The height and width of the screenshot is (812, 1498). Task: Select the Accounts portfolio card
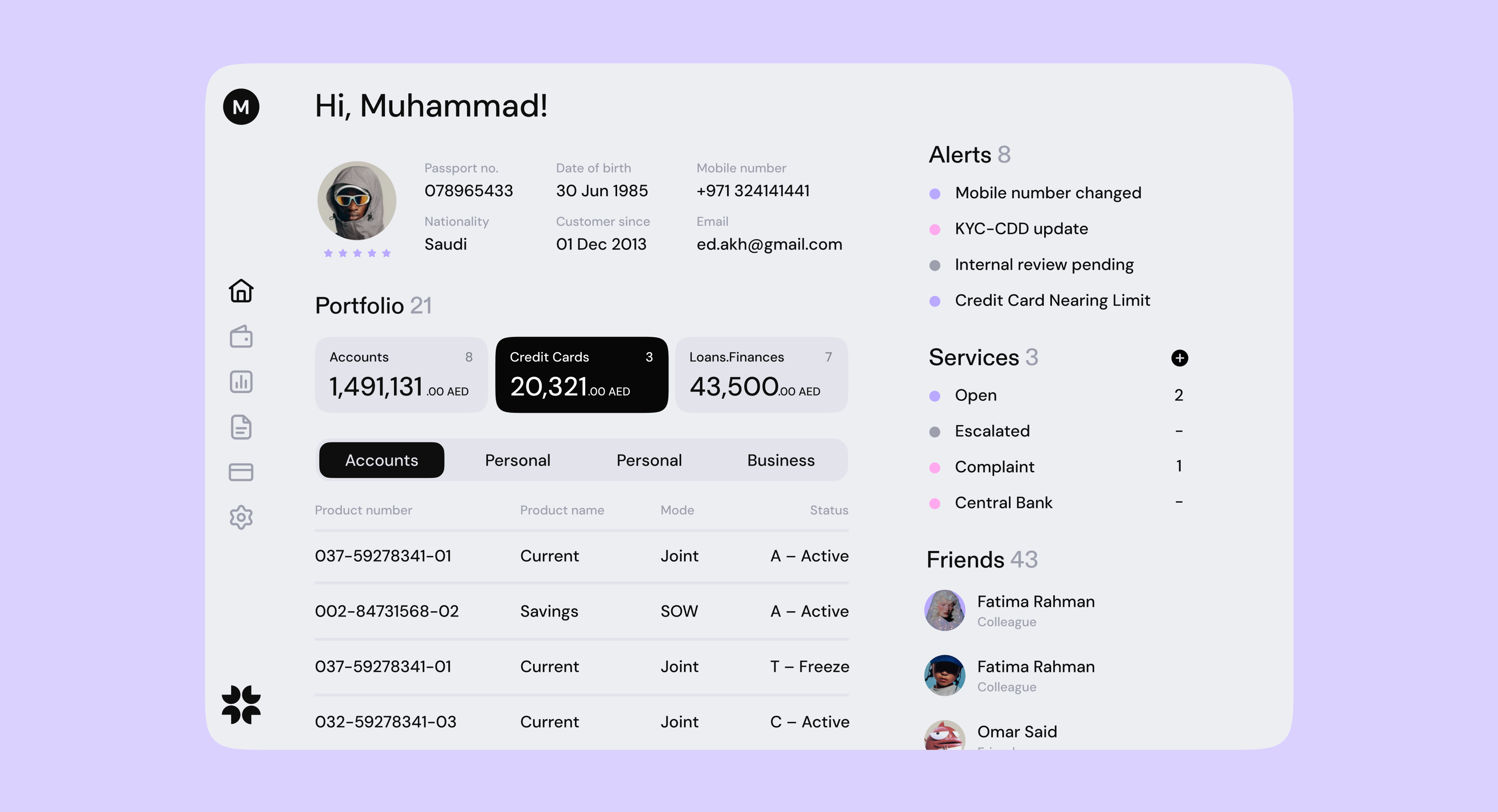click(401, 375)
